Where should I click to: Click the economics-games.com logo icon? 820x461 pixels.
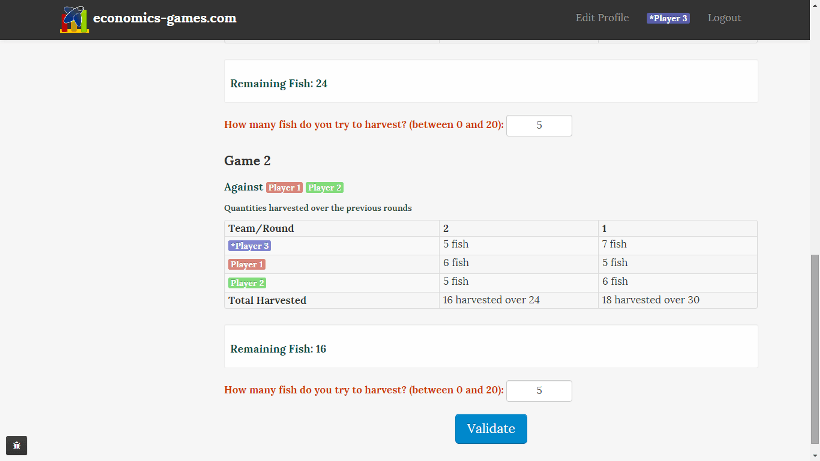pyautogui.click(x=74, y=19)
